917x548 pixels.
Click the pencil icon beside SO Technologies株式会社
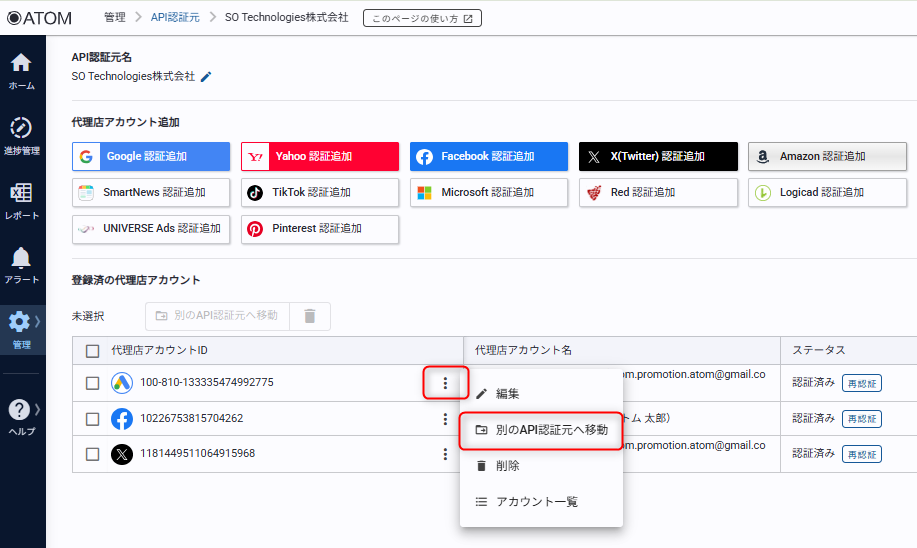pyautogui.click(x=207, y=76)
